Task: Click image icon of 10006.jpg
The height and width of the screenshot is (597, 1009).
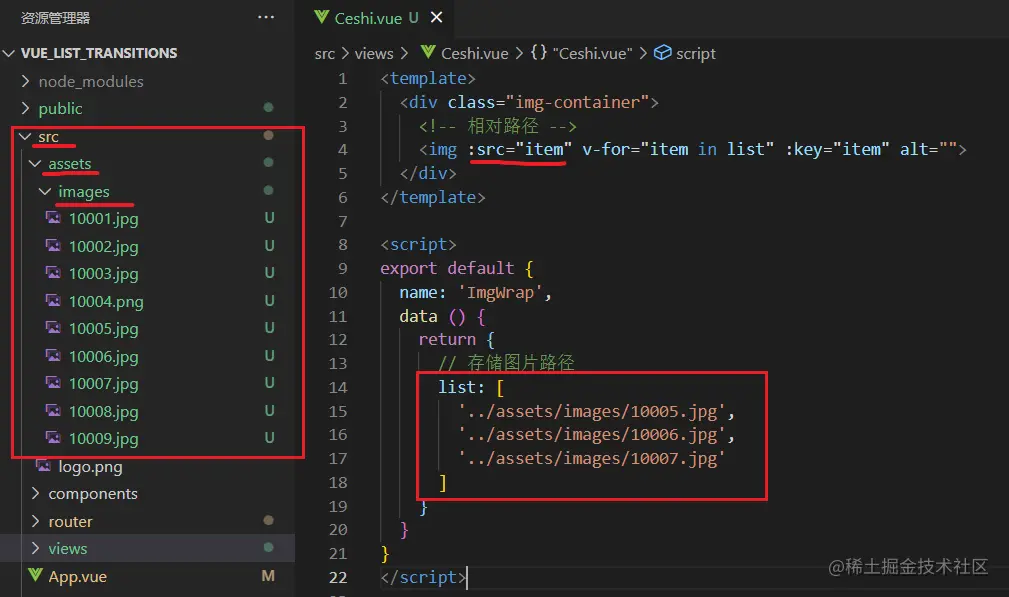Action: 53,356
